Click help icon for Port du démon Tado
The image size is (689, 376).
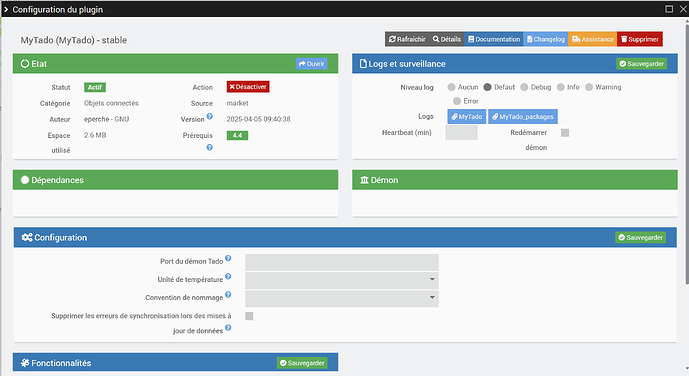tap(228, 258)
